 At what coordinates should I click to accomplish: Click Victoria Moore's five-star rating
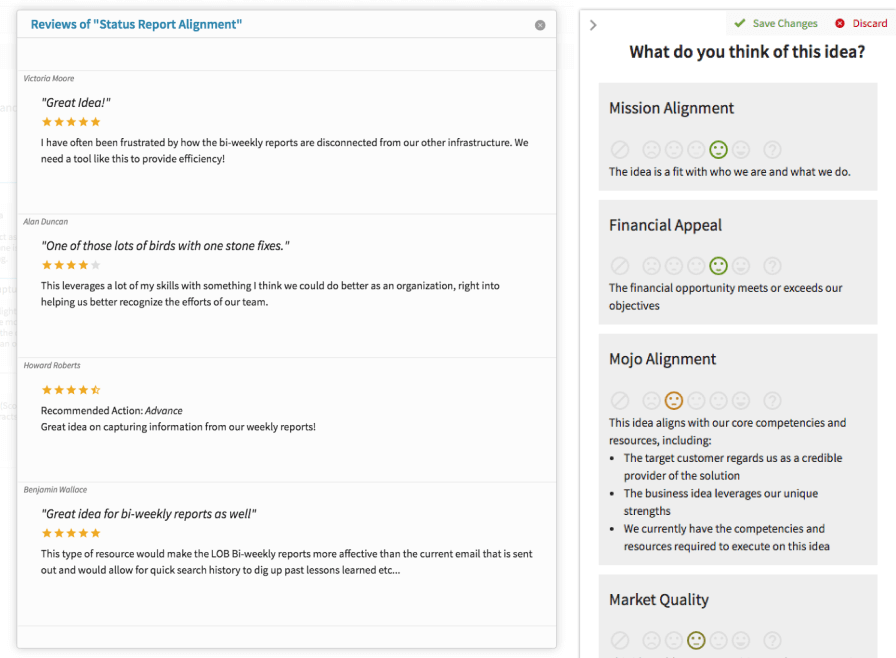71,122
